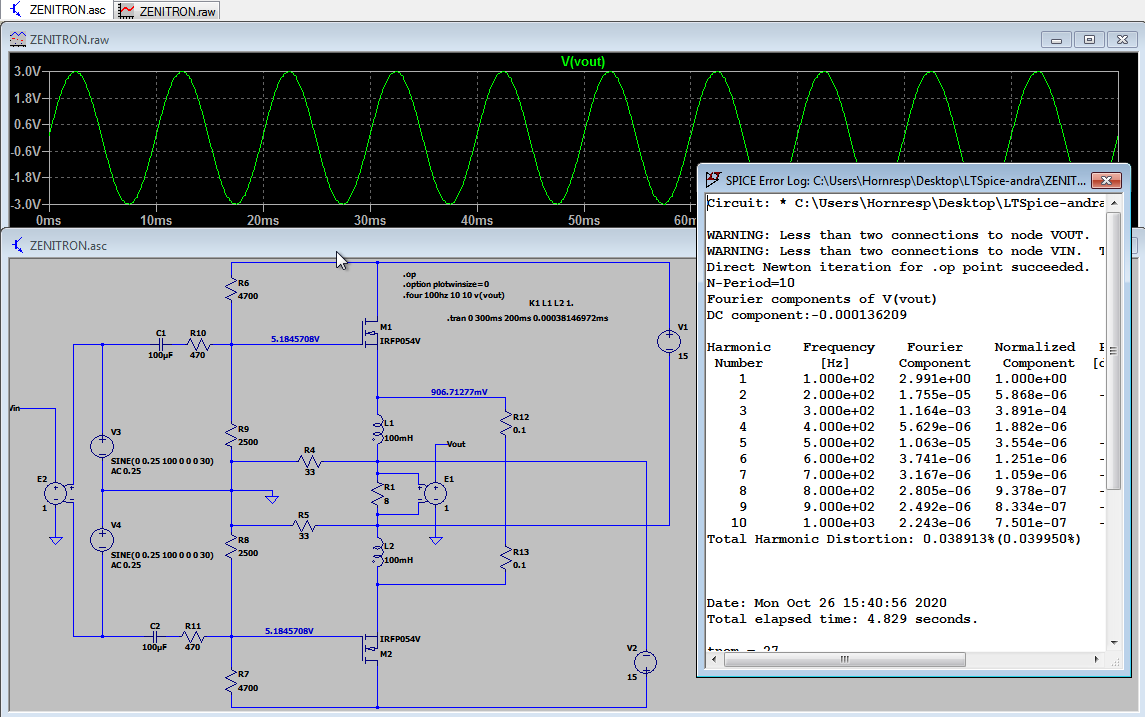1145x717 pixels.
Task: Select MOSFET M1 symbol in schematic
Action: [371, 333]
